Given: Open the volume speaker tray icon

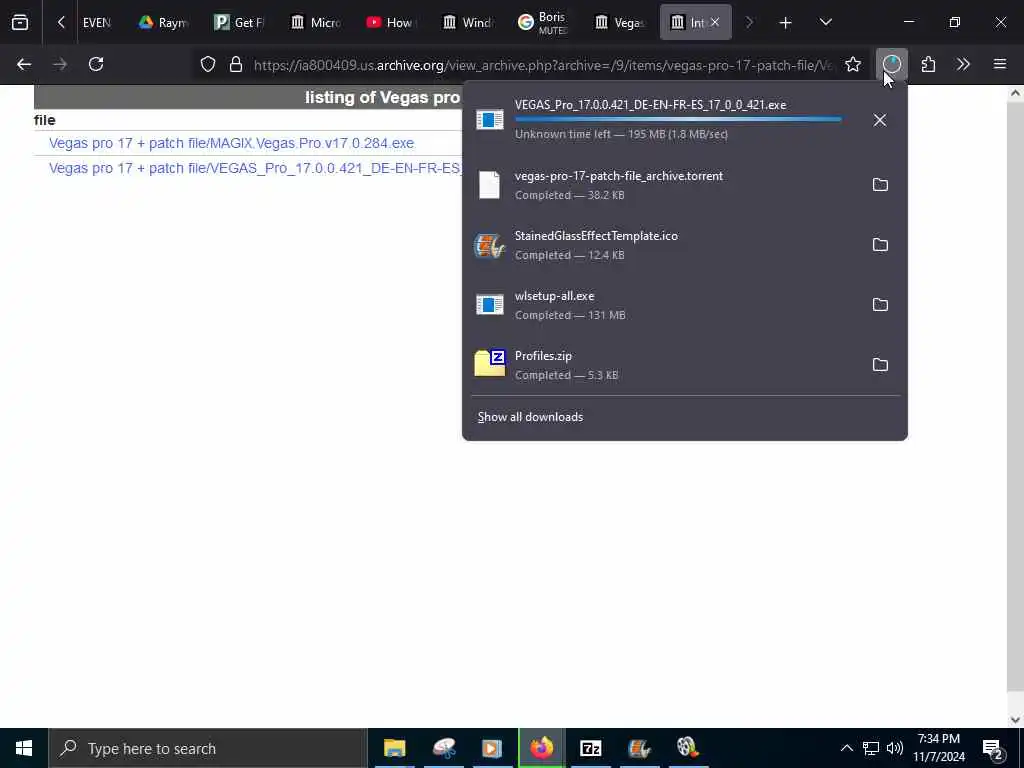Looking at the screenshot, I should click(x=895, y=748).
